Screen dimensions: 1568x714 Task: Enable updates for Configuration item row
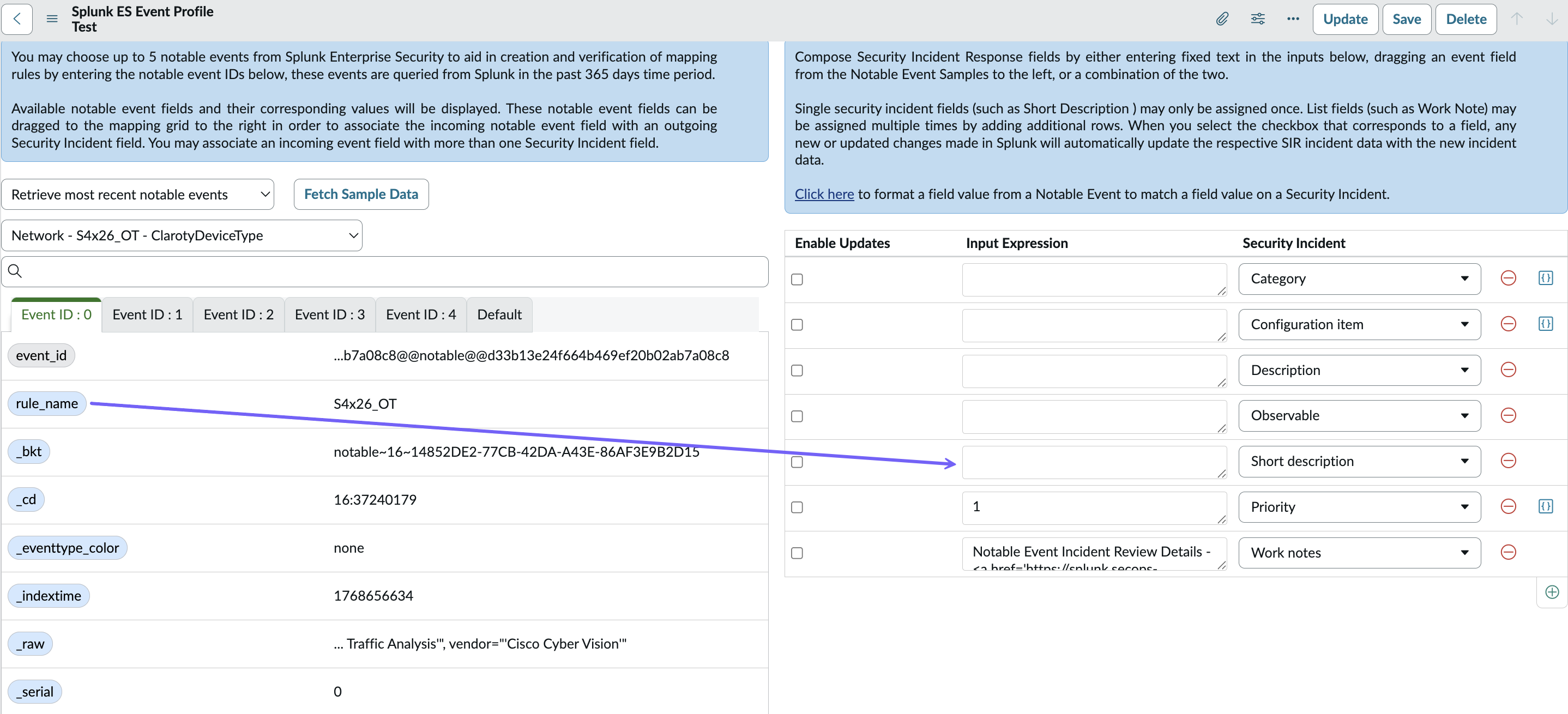797,325
